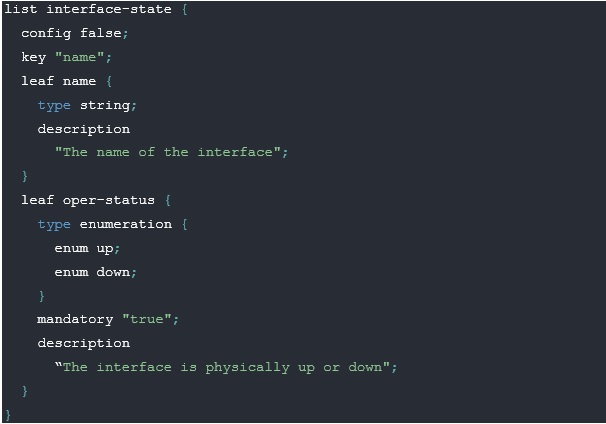606x424 pixels.
Task: Click the opening brace after "enumeration"
Action: tap(185, 224)
